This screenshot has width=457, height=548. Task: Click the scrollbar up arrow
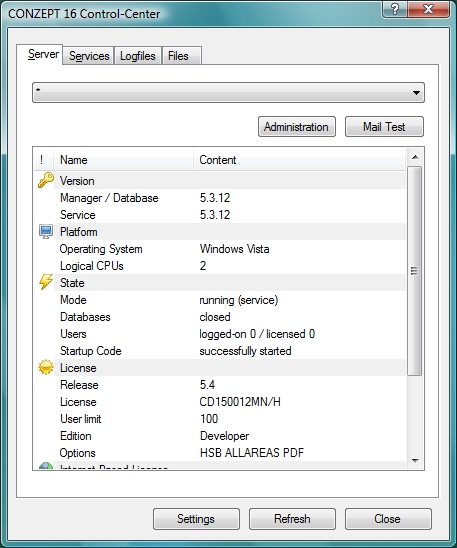click(415, 157)
